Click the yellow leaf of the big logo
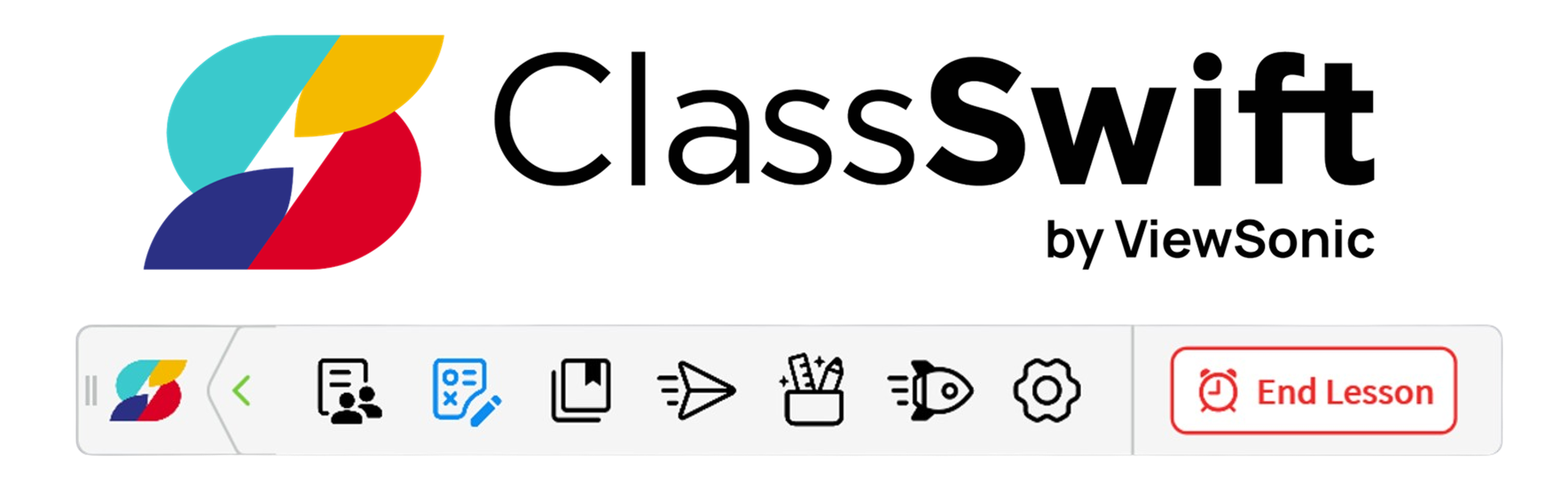 [368, 85]
